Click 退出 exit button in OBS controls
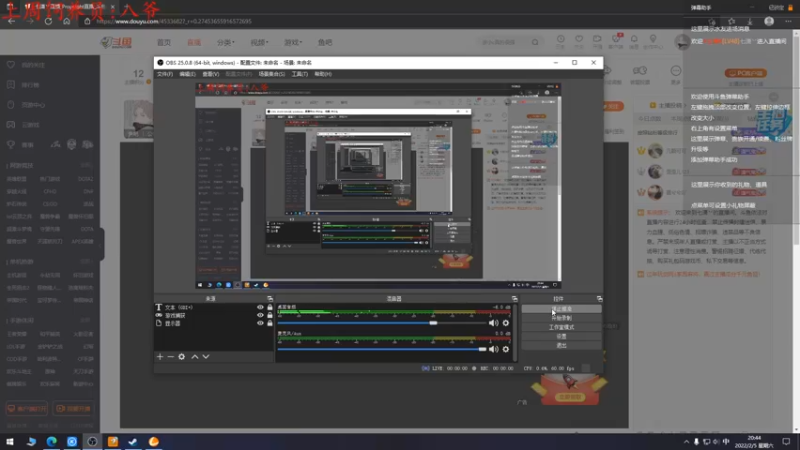The image size is (800, 450). pos(561,345)
